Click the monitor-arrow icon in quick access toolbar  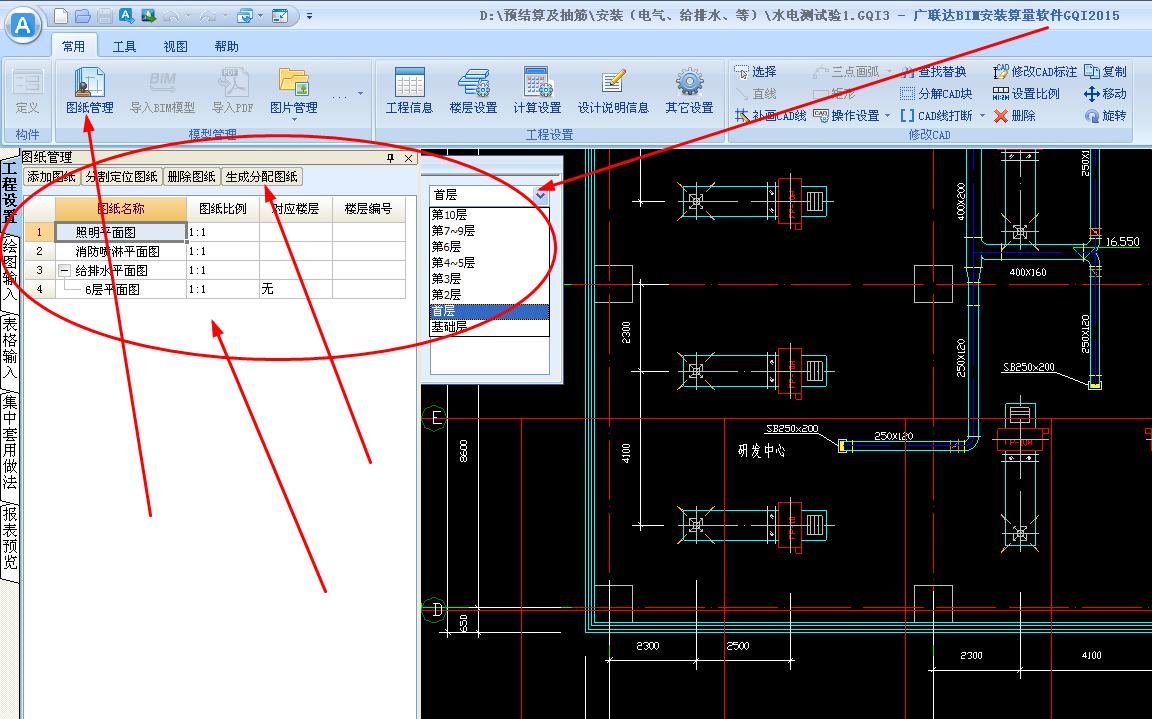point(280,15)
